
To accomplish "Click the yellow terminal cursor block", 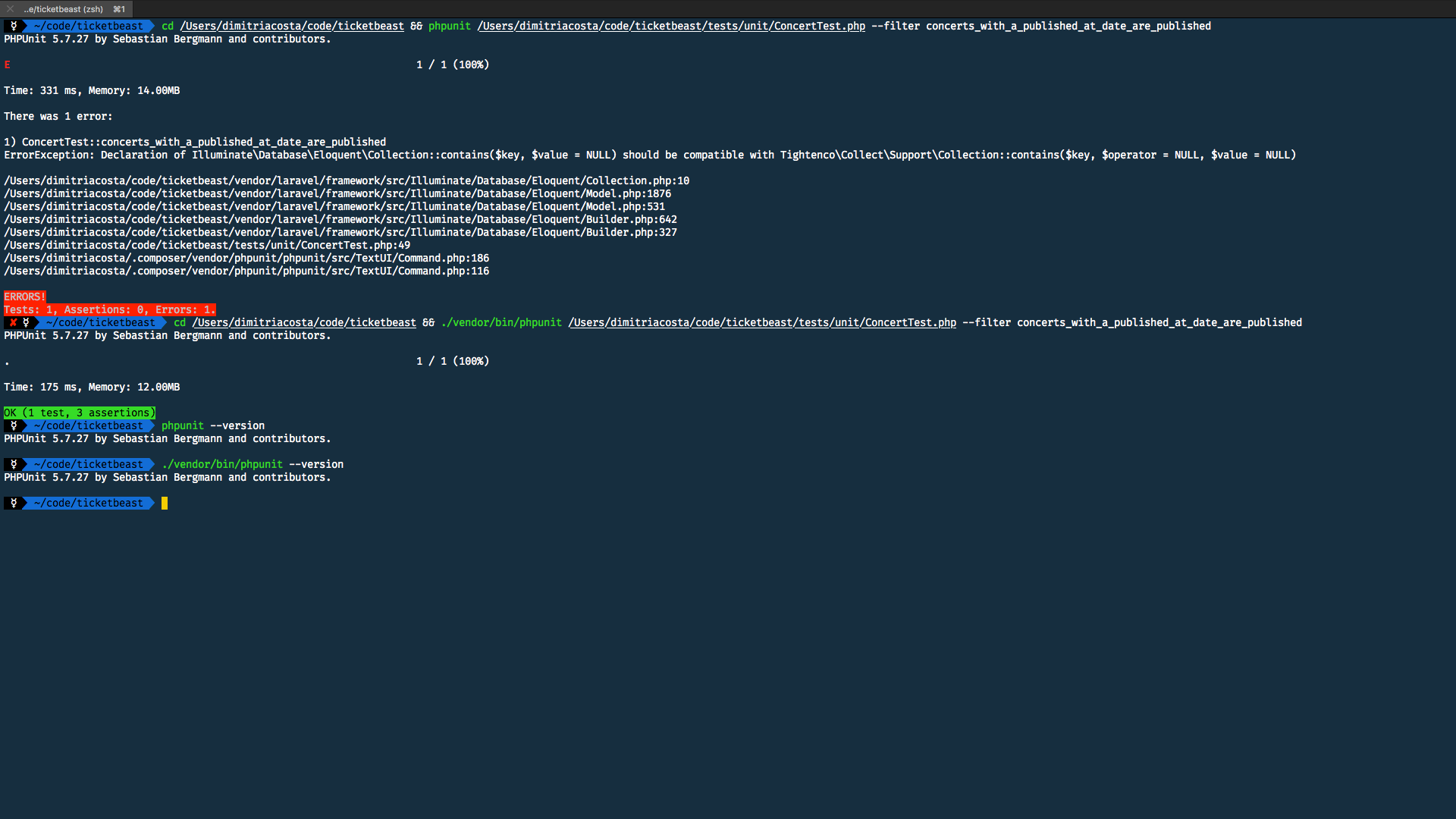I will [165, 503].
